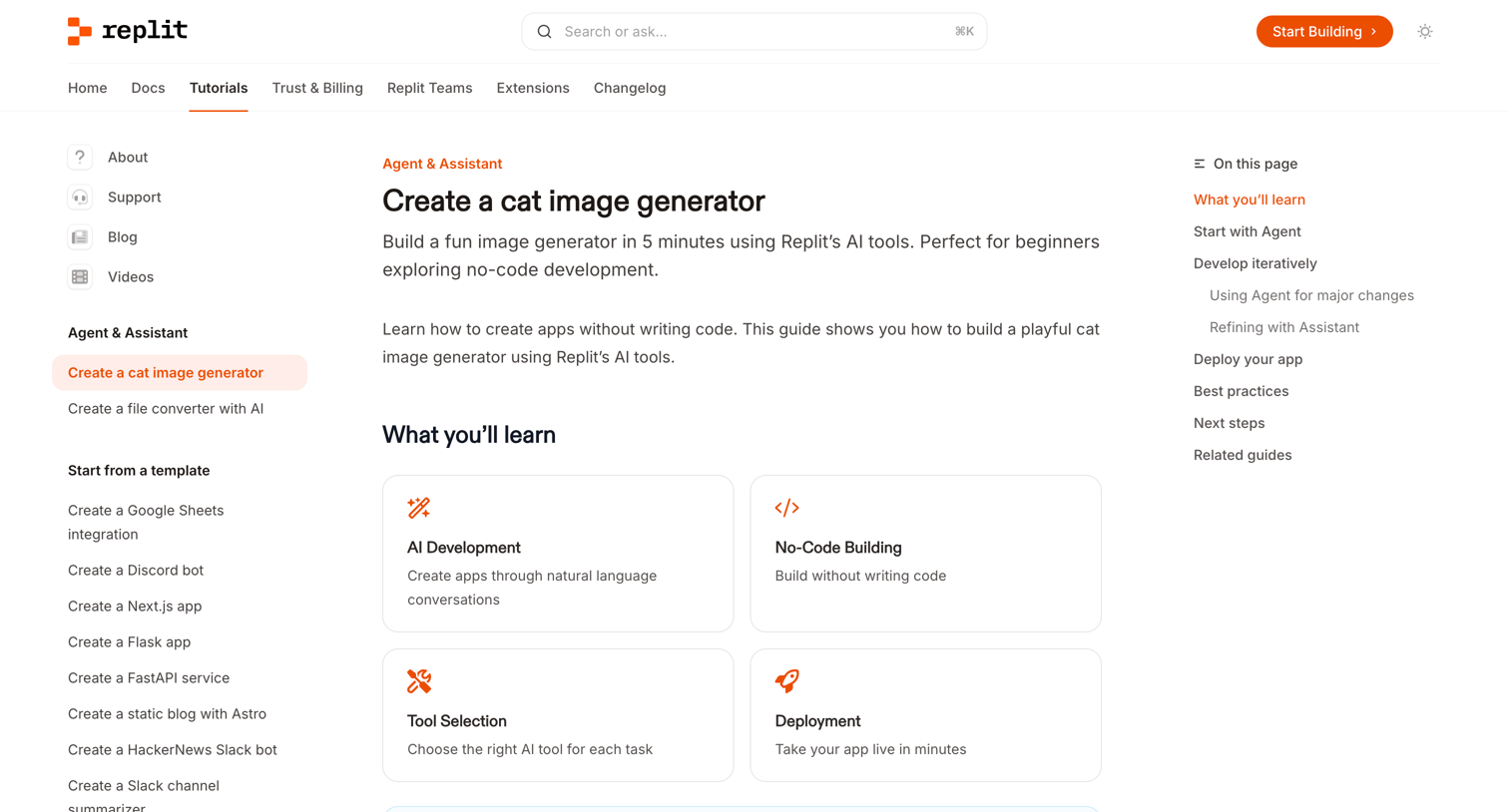Click the Tool Selection crossed tools icon

tap(419, 681)
